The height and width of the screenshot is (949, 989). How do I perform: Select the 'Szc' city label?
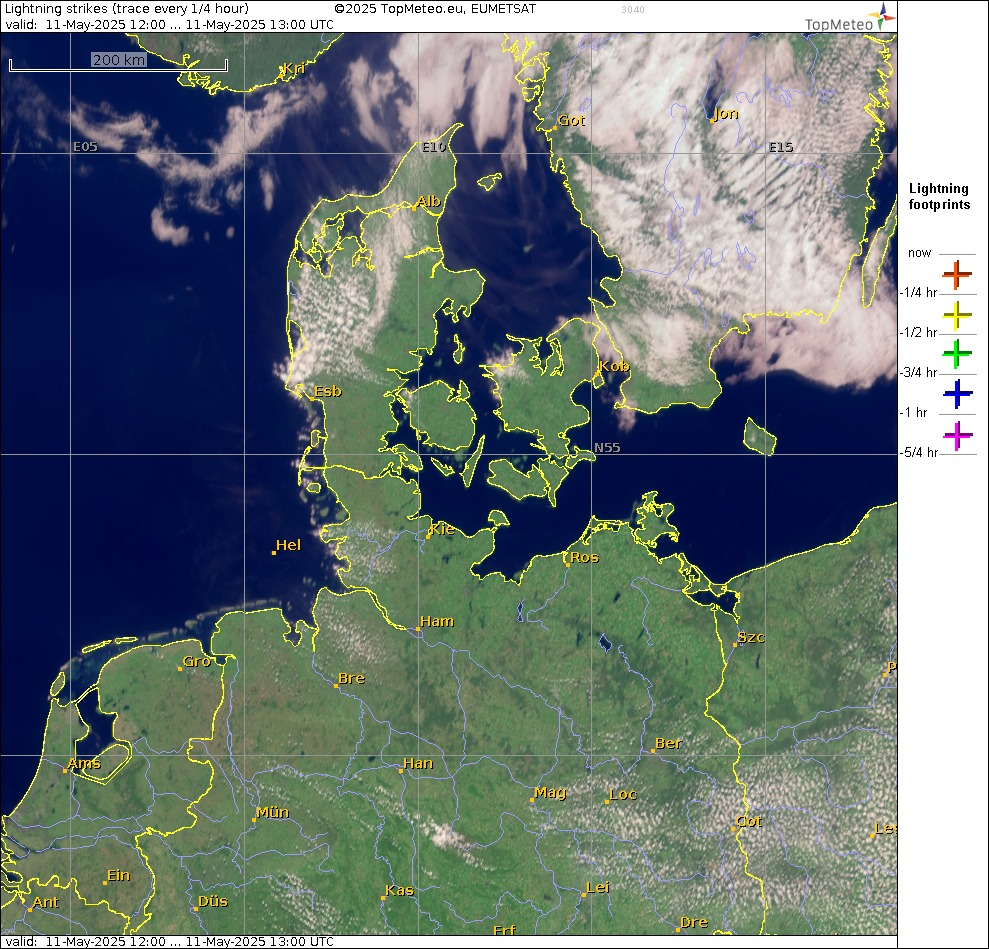tap(751, 637)
